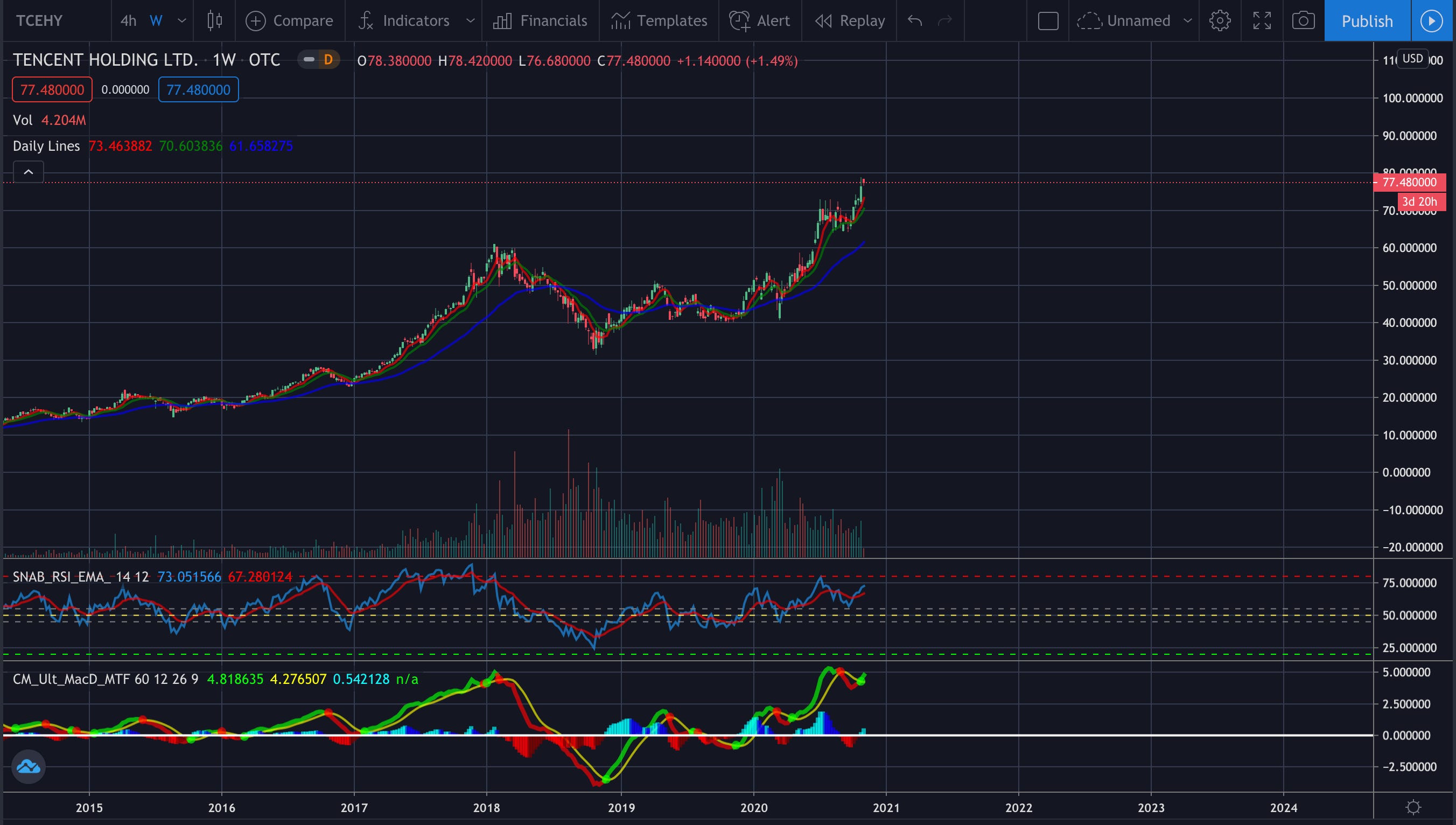Open the Unnamed layout dropdown
The width and height of the screenshot is (1456, 825).
click(x=1187, y=21)
